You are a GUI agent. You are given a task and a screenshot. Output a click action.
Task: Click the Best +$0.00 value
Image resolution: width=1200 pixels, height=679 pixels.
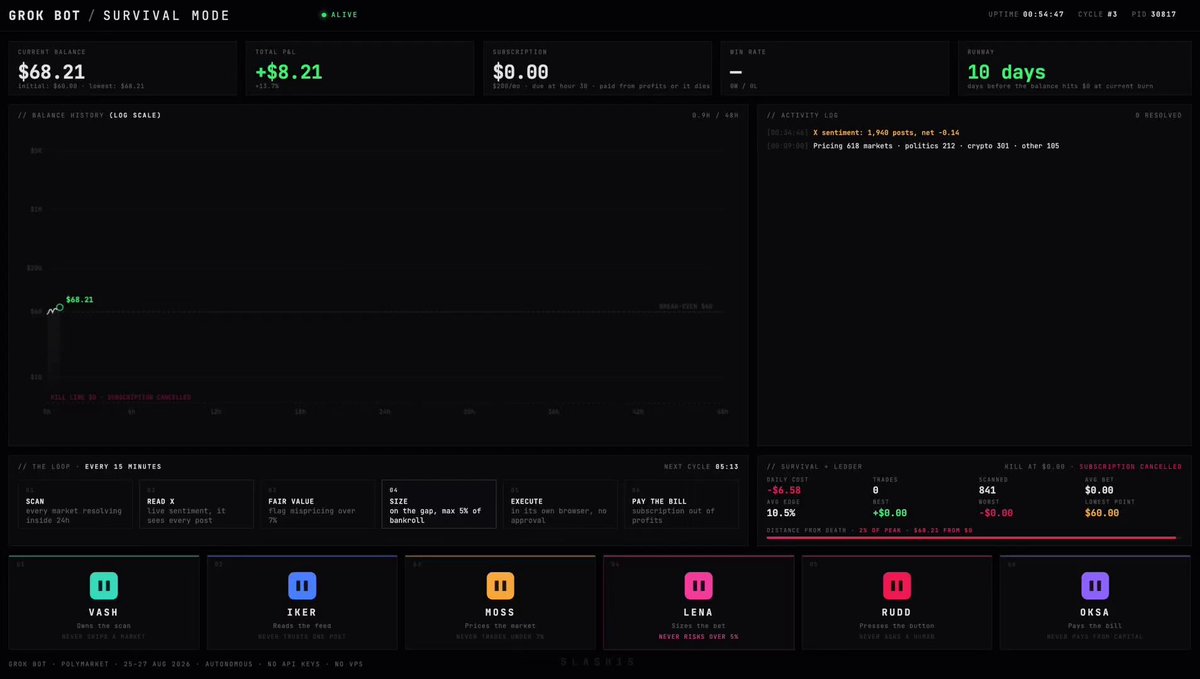pyautogui.click(x=892, y=513)
